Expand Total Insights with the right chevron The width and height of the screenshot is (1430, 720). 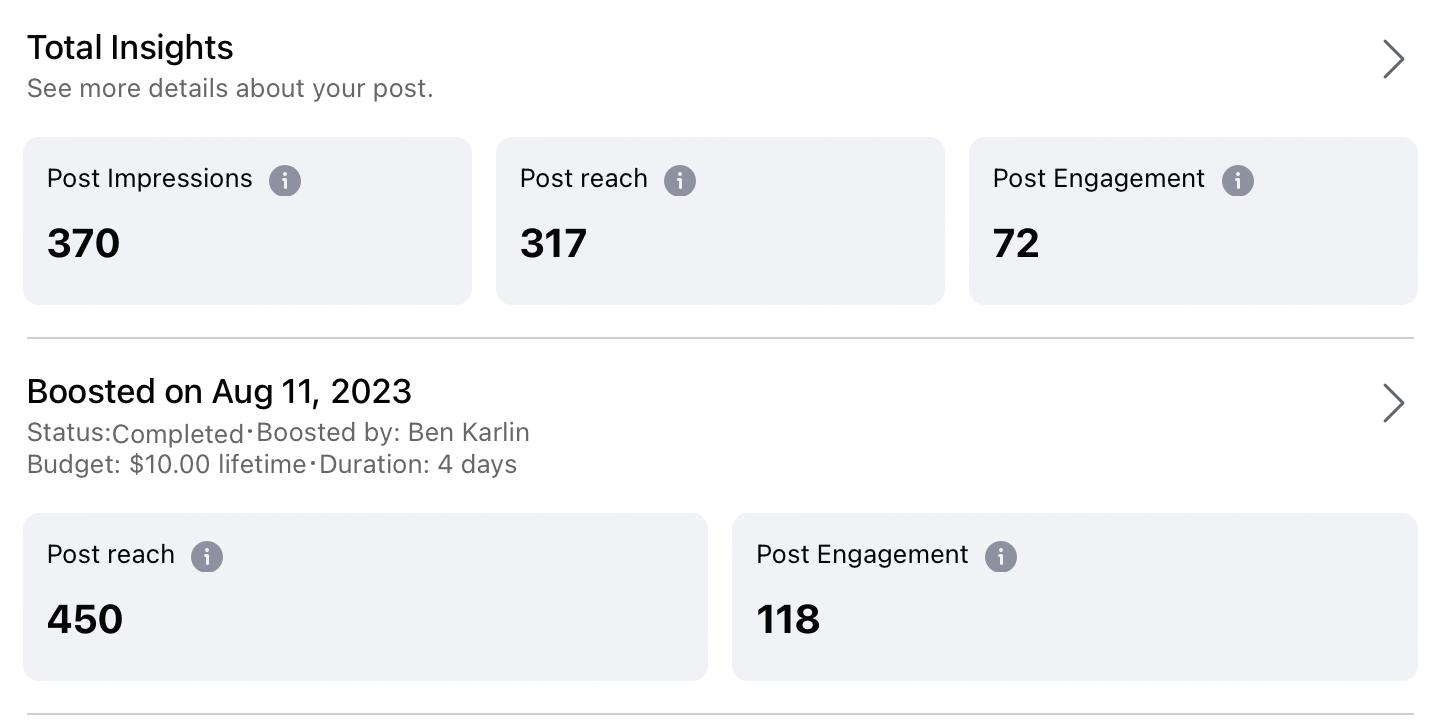(1393, 59)
